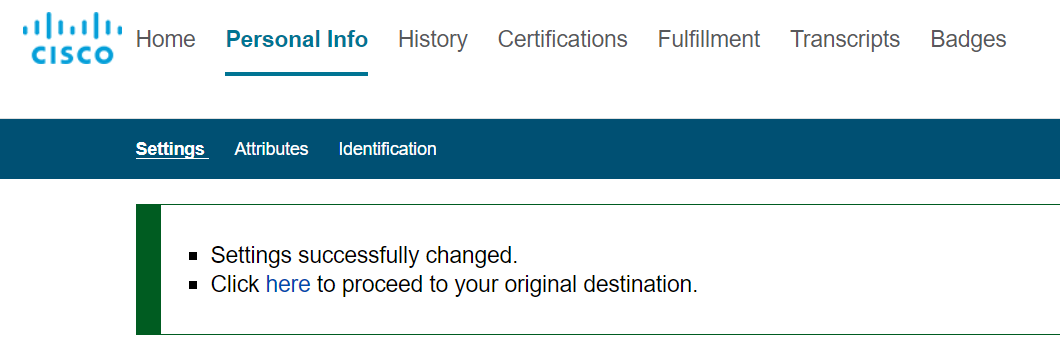Select the Personal Info tab
The width and height of the screenshot is (1060, 360).
pos(297,39)
